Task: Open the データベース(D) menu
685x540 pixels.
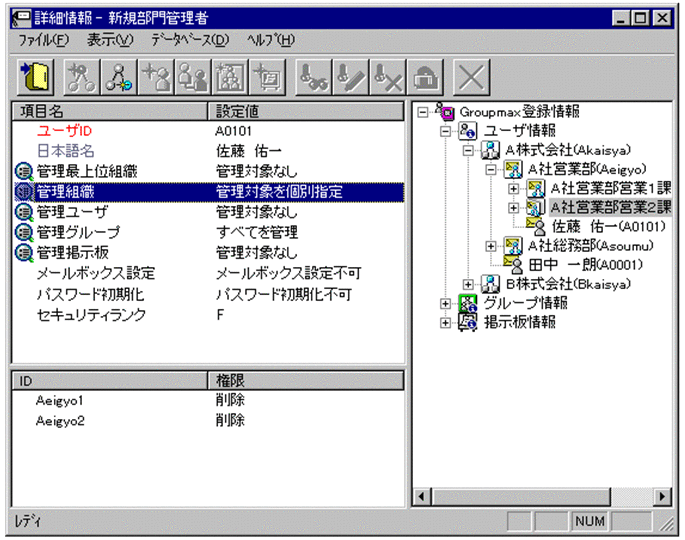Action: coord(190,40)
